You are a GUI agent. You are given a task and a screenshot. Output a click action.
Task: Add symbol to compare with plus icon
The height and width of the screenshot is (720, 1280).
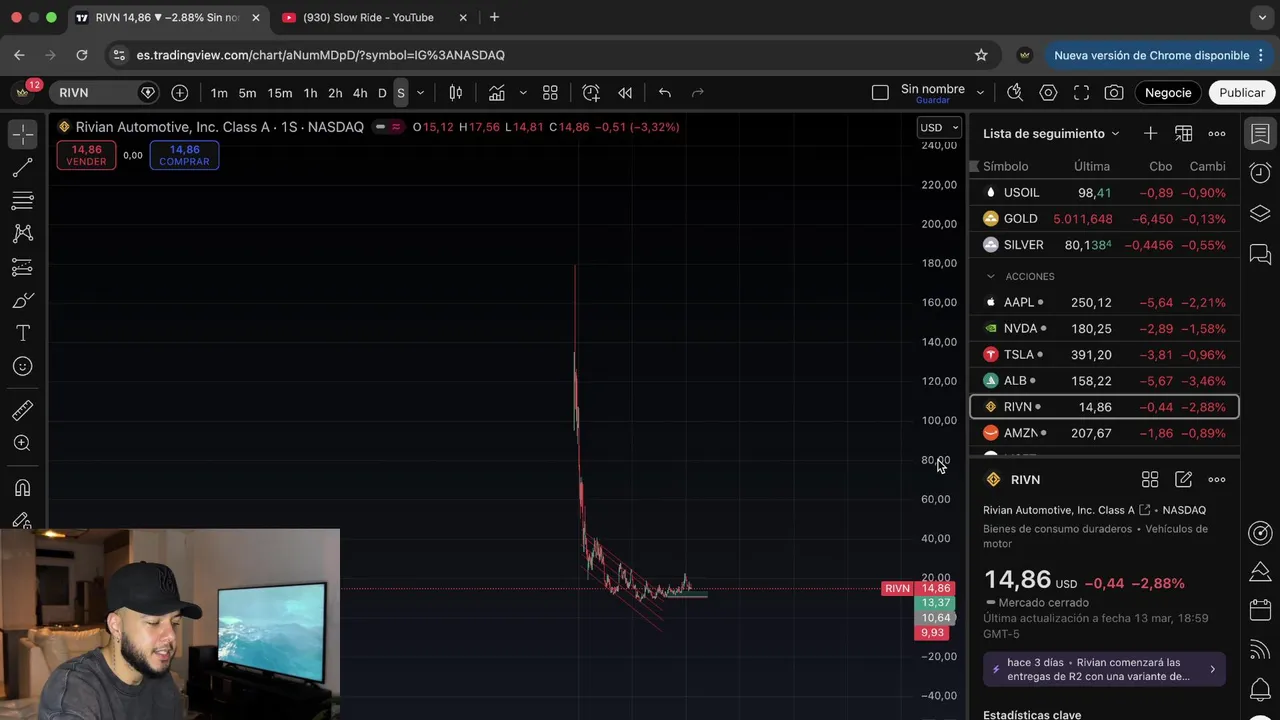click(x=180, y=93)
